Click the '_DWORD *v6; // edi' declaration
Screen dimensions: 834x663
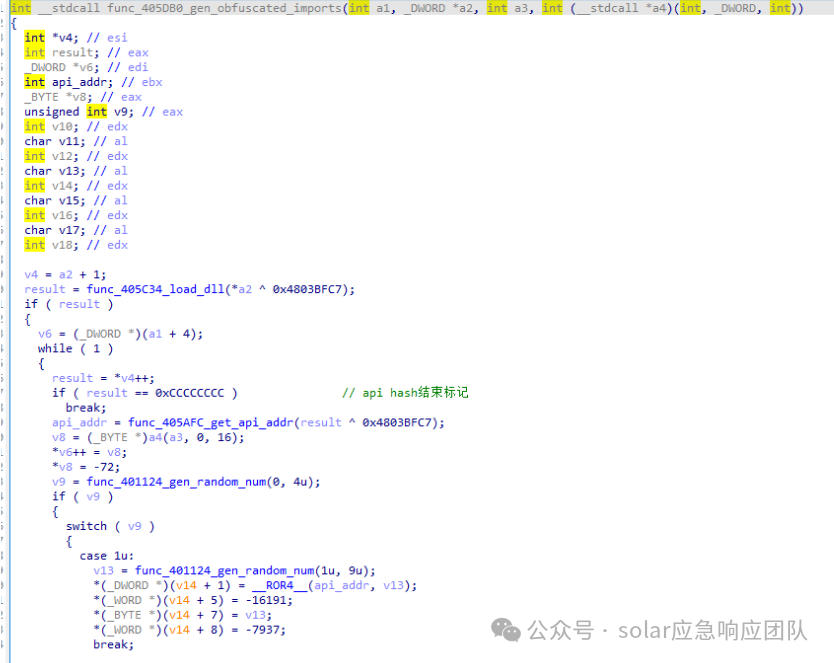tap(86, 68)
